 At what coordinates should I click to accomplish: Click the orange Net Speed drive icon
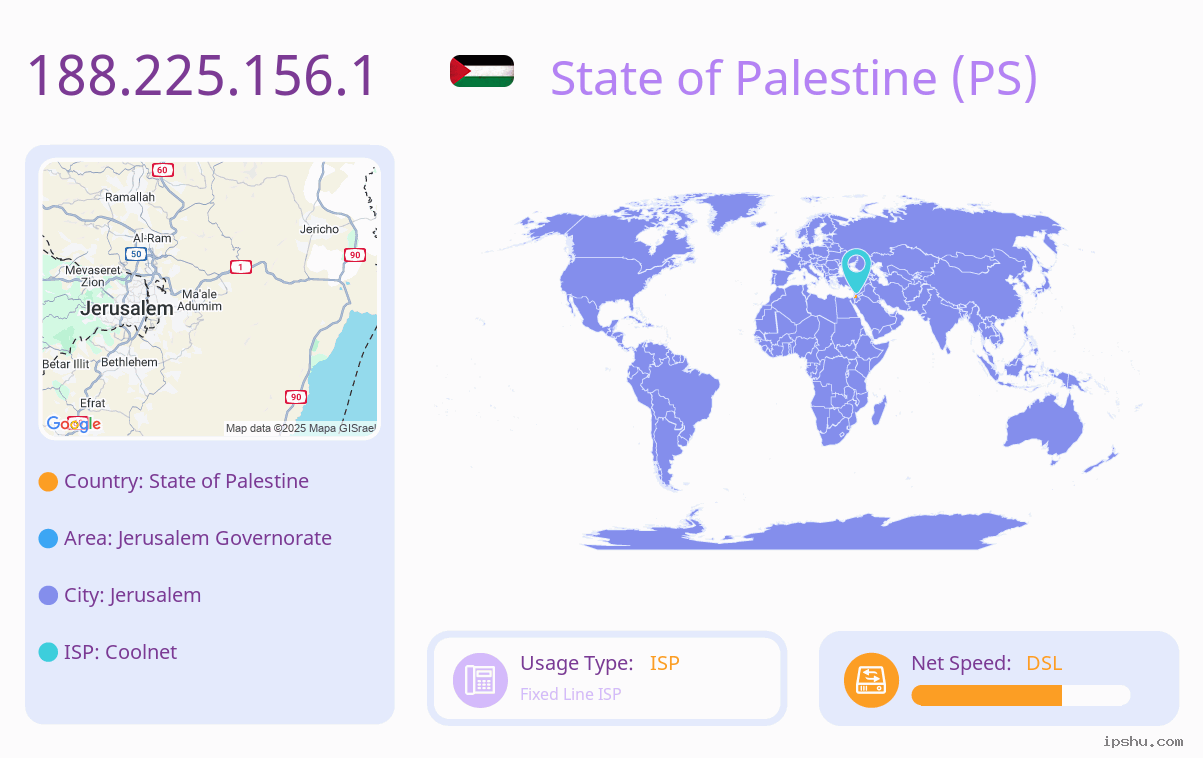tap(871, 680)
